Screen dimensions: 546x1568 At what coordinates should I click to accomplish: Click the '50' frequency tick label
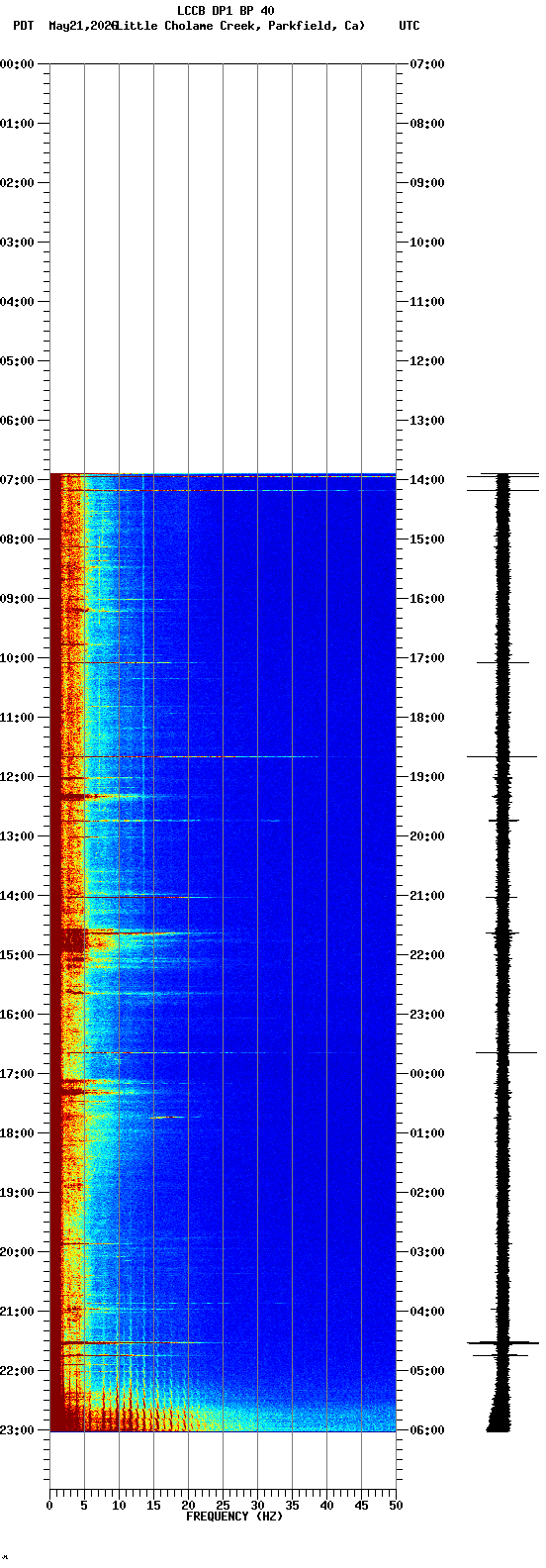(396, 1506)
